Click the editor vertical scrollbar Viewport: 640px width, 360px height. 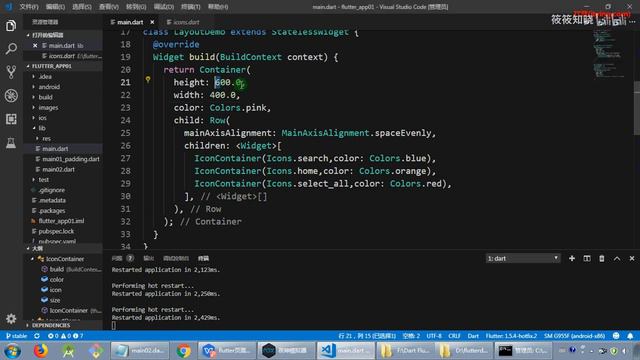(x=637, y=108)
